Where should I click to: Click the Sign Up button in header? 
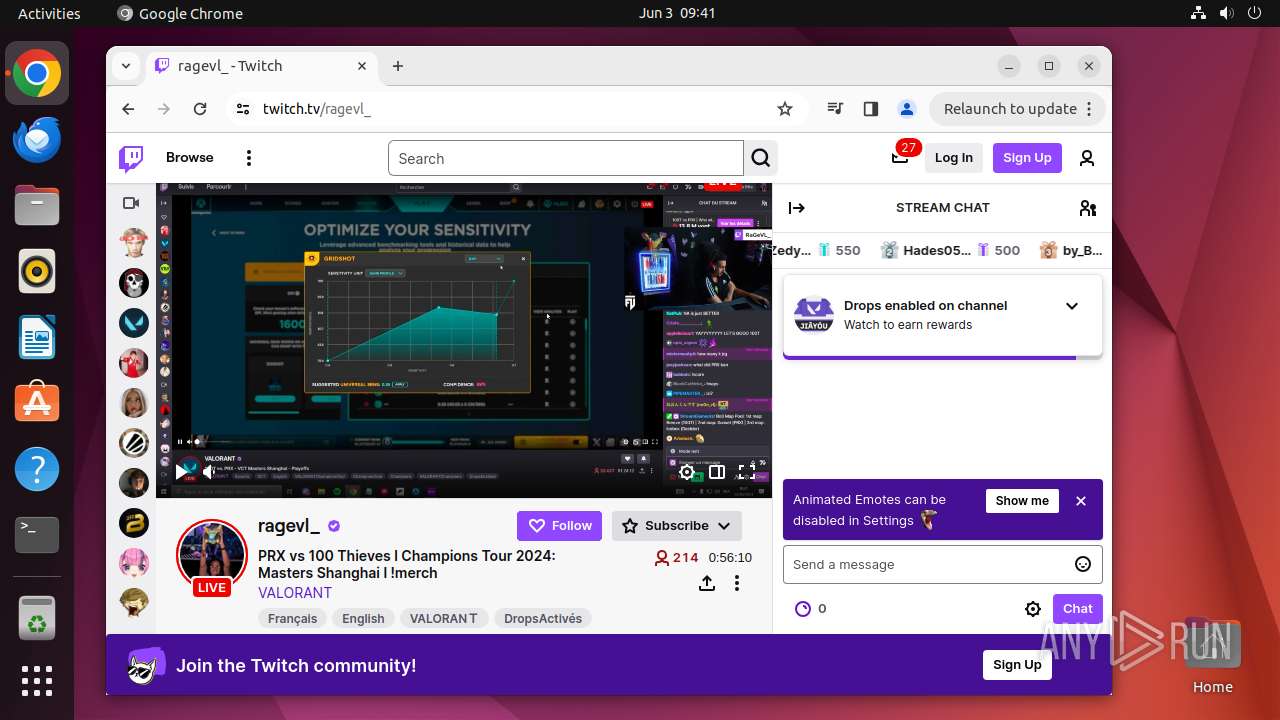[1027, 158]
